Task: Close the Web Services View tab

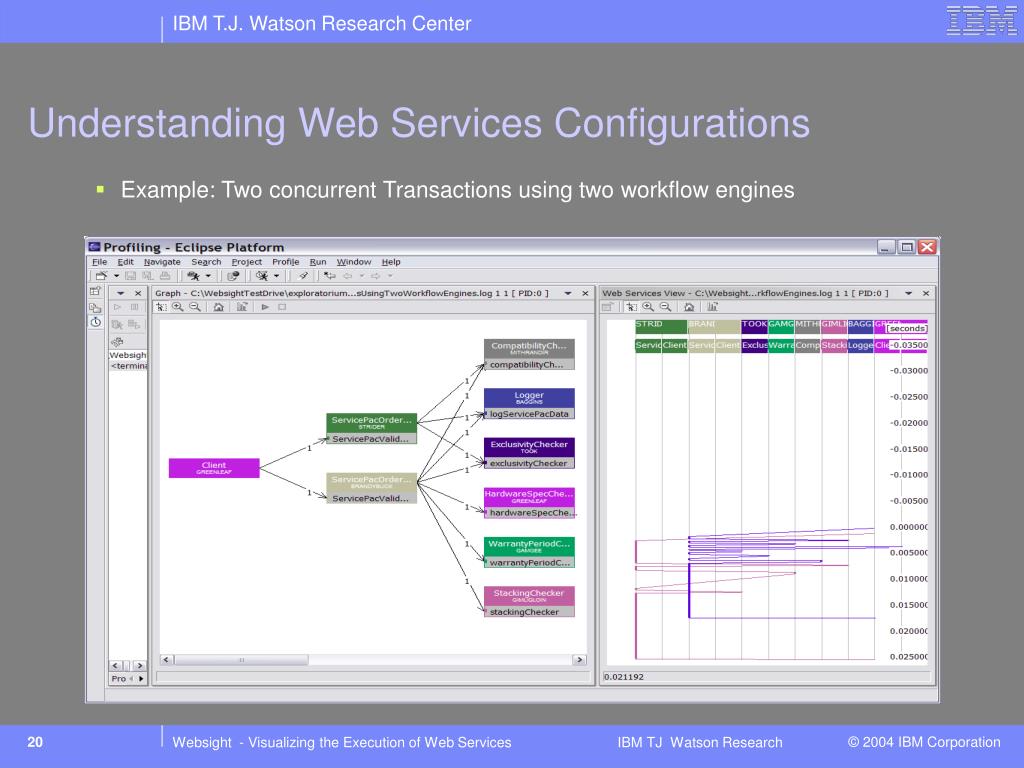Action: (x=926, y=293)
